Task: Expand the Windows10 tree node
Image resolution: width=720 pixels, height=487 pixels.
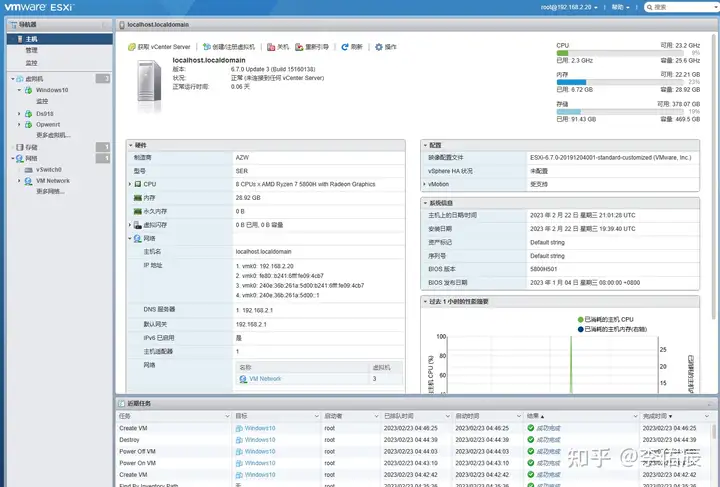Action: point(19,90)
